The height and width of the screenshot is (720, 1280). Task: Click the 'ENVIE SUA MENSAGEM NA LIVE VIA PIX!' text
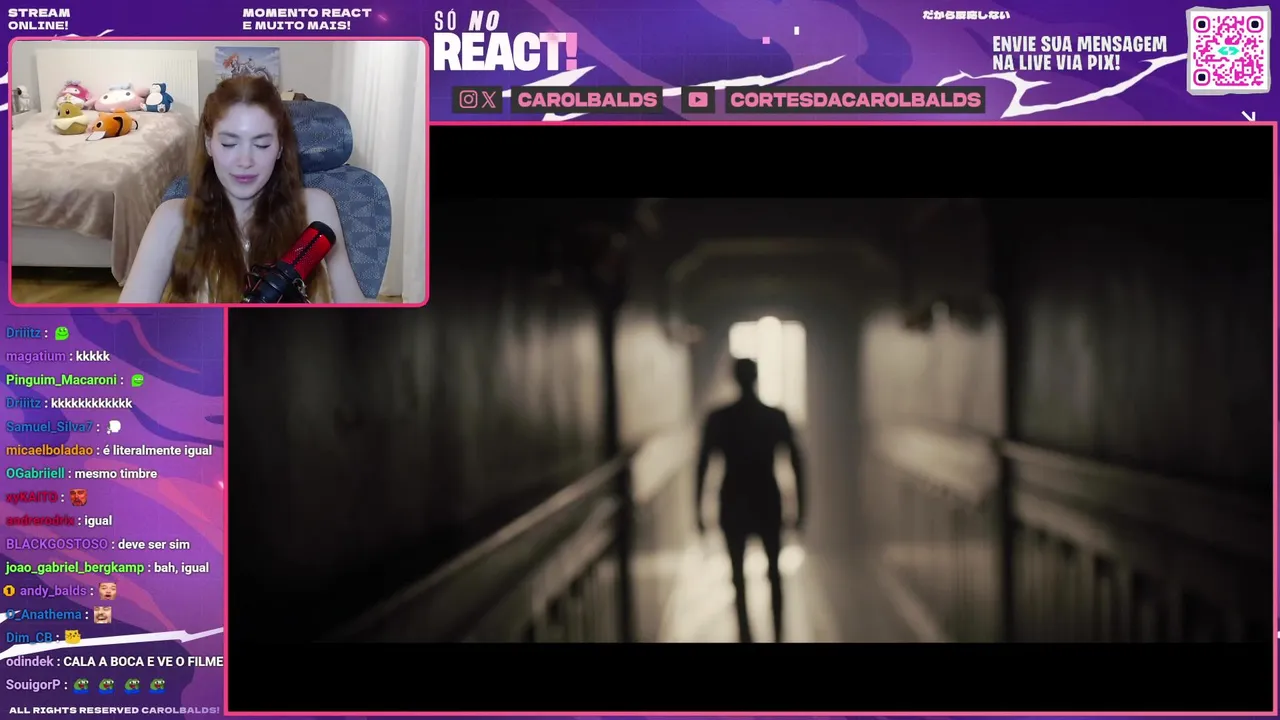pos(1079,54)
